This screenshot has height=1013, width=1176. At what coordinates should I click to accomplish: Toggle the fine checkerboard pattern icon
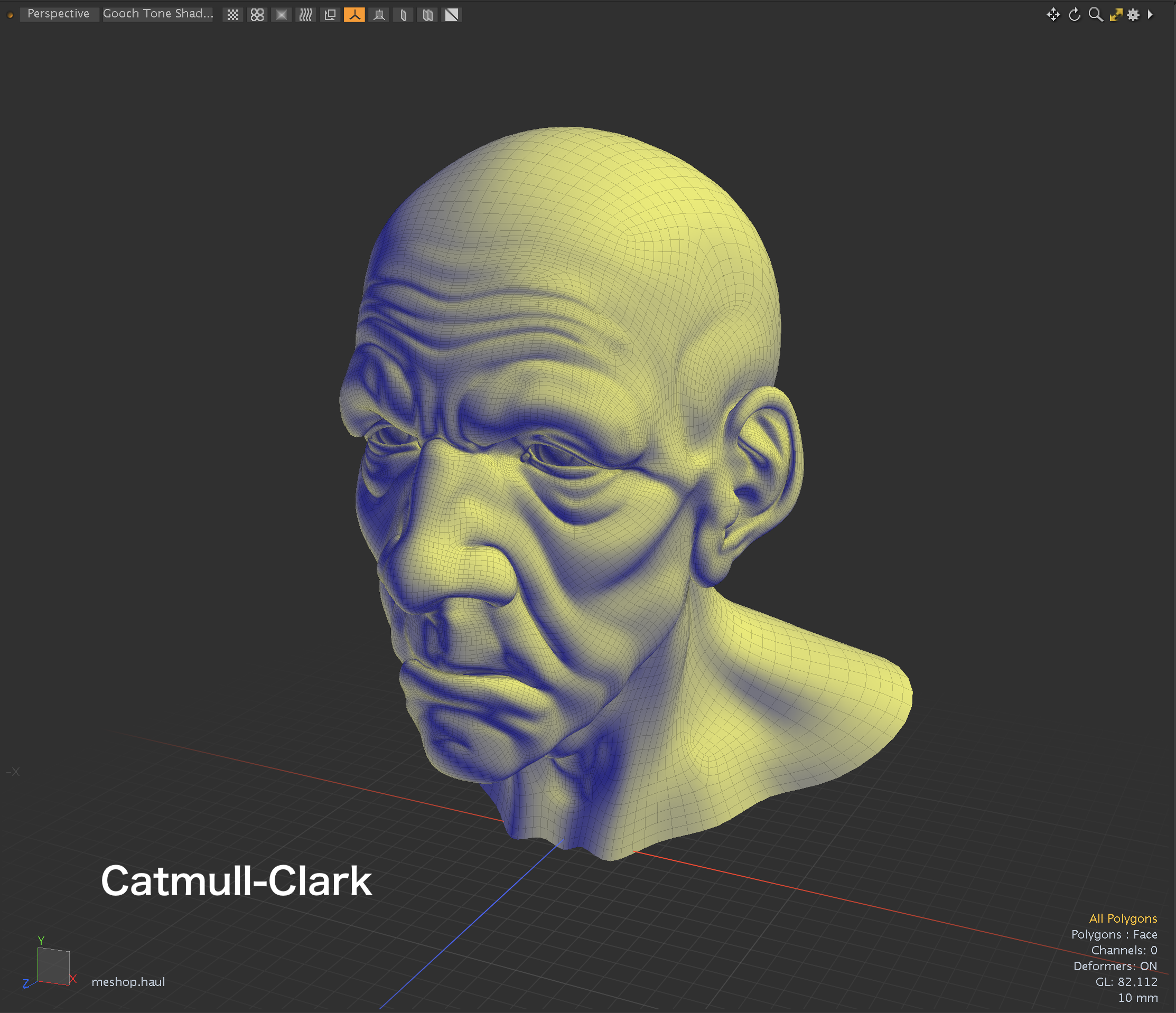coord(232,15)
